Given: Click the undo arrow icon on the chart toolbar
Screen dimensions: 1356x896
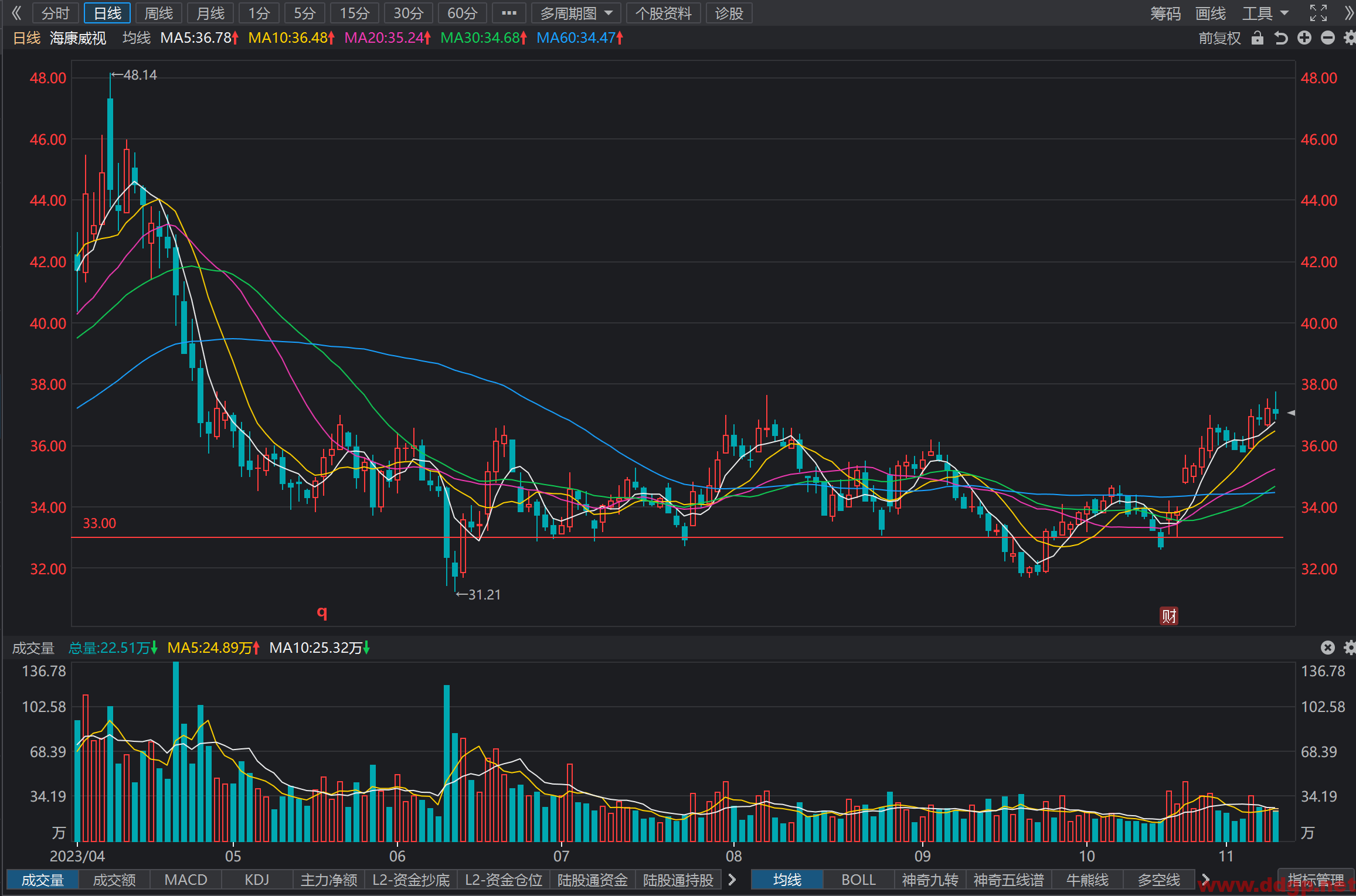Looking at the screenshot, I should pos(1281,38).
